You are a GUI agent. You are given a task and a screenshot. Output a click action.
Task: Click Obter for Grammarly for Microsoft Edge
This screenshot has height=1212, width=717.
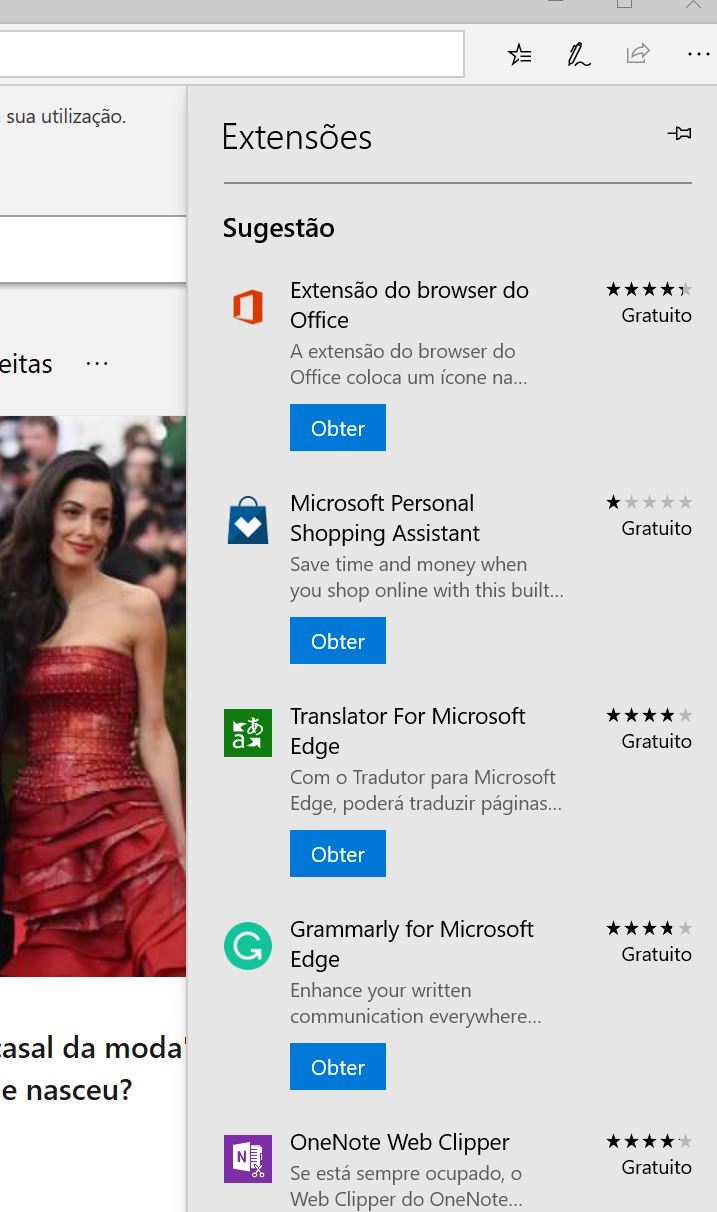338,1067
